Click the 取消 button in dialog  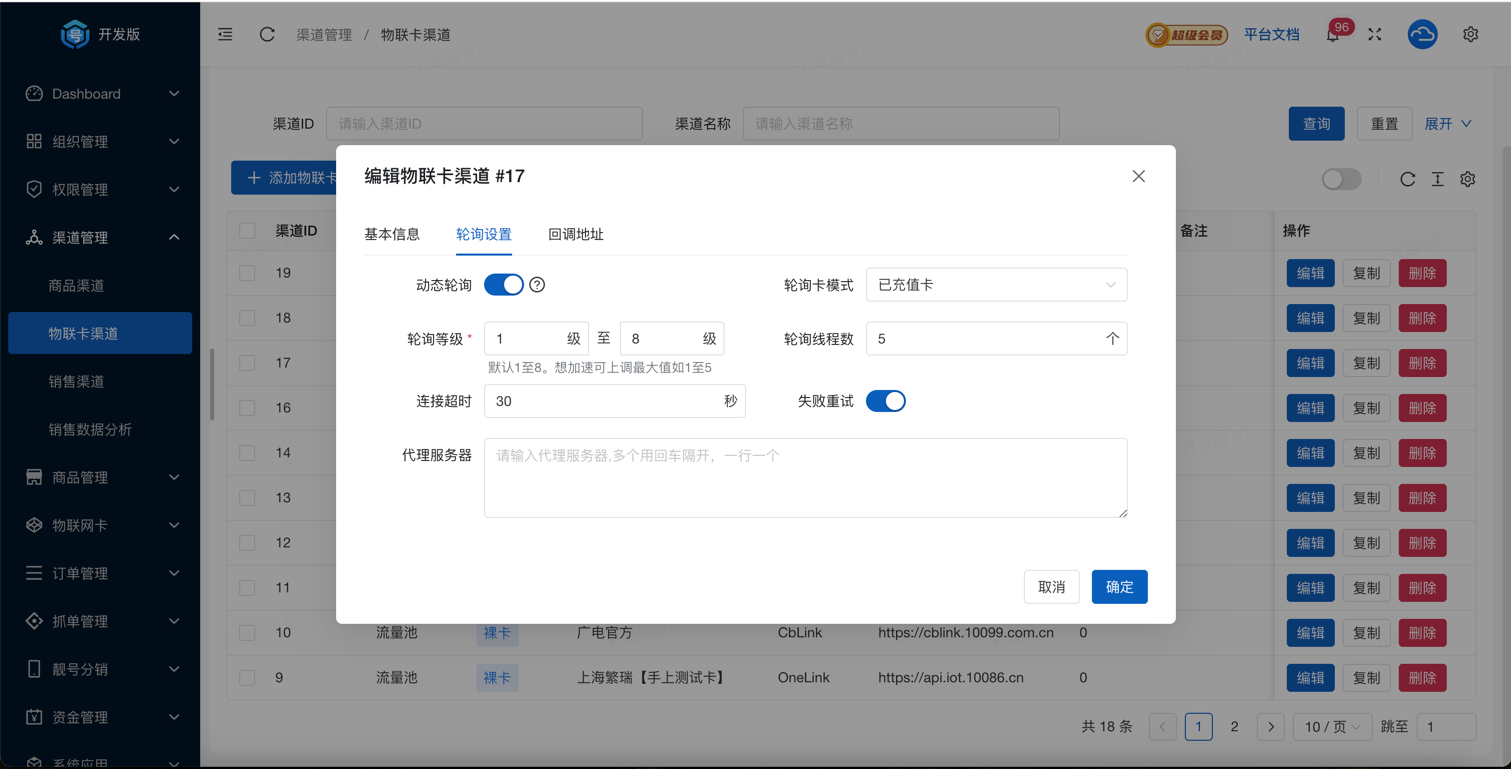[1051, 587]
